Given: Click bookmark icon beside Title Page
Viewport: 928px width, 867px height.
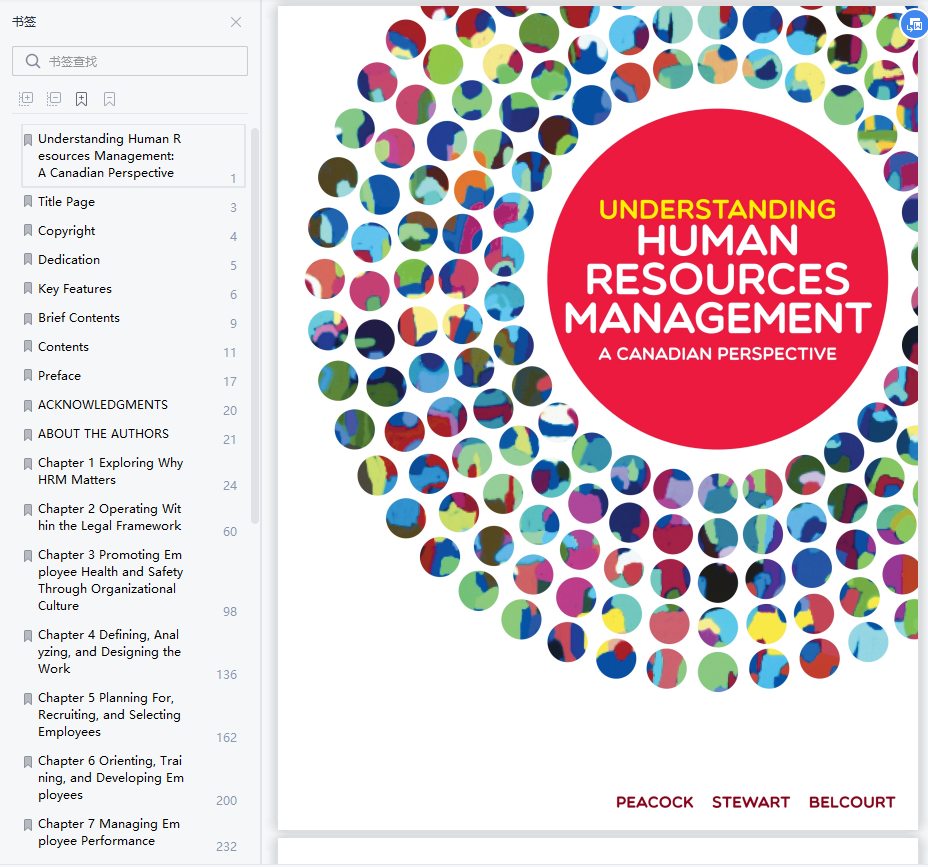Looking at the screenshot, I should pos(27,202).
